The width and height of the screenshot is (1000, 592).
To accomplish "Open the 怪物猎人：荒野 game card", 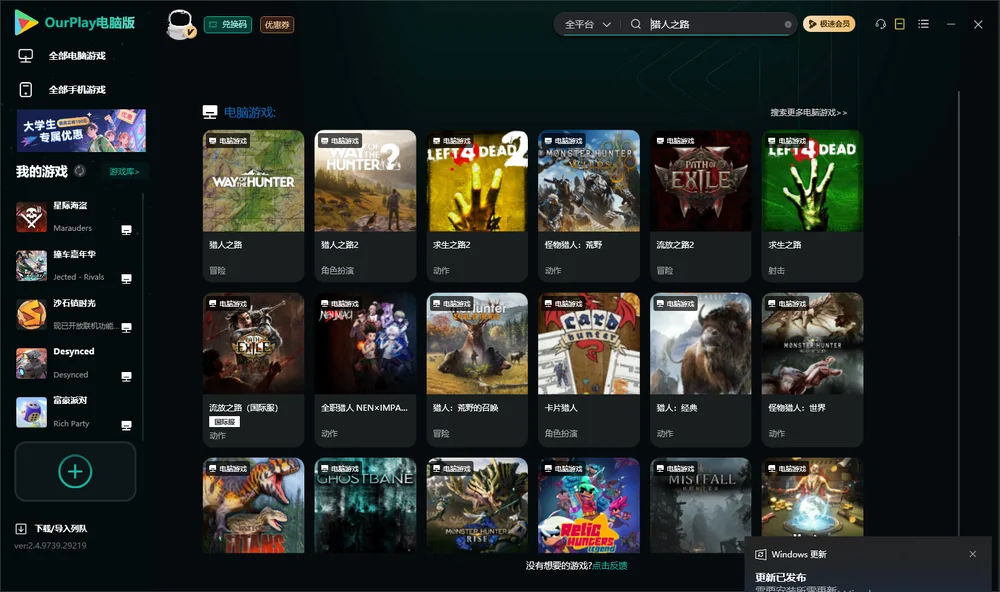I will pos(589,205).
